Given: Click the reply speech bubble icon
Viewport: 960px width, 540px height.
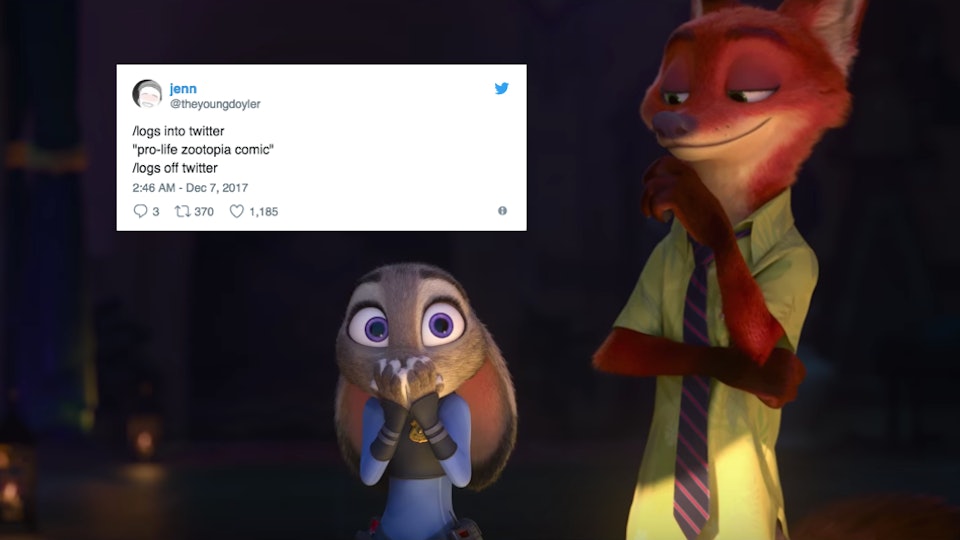Looking at the screenshot, I should tap(140, 211).
